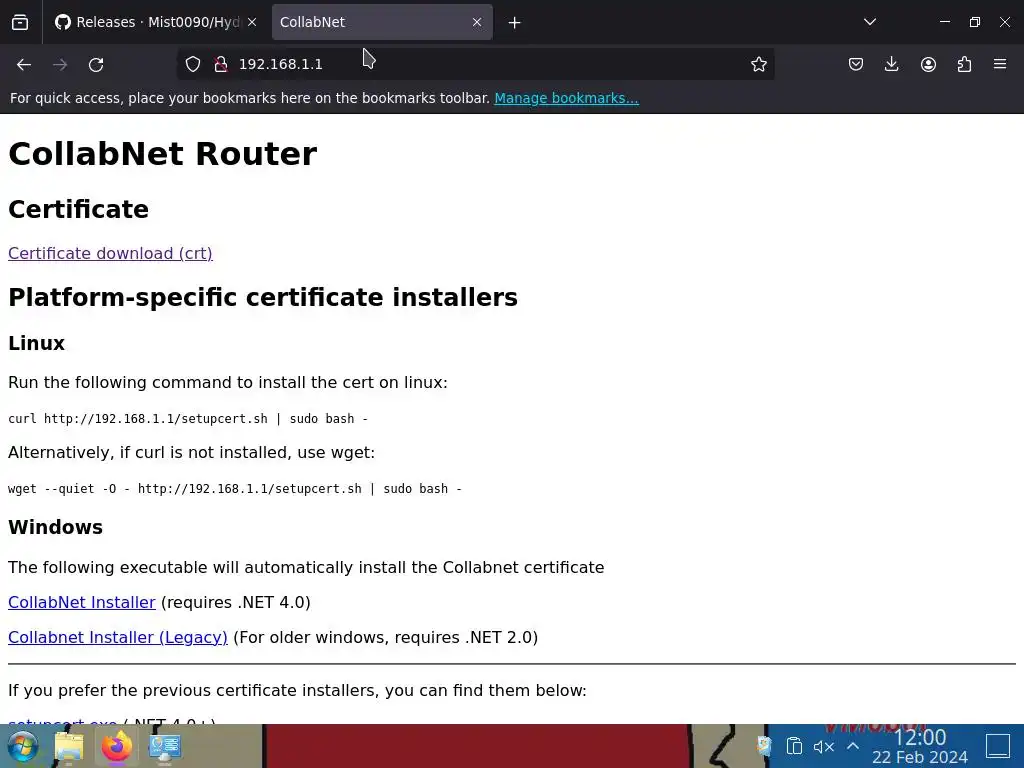Open the Collabnet Installer (Legacy) link
The height and width of the screenshot is (768, 1024).
pos(118,637)
